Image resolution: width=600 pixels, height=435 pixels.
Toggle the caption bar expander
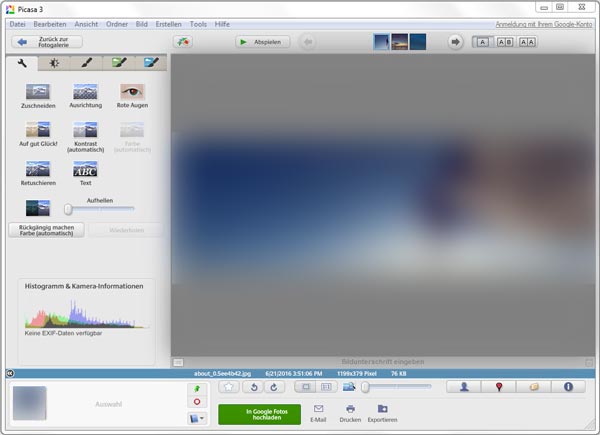[177, 361]
